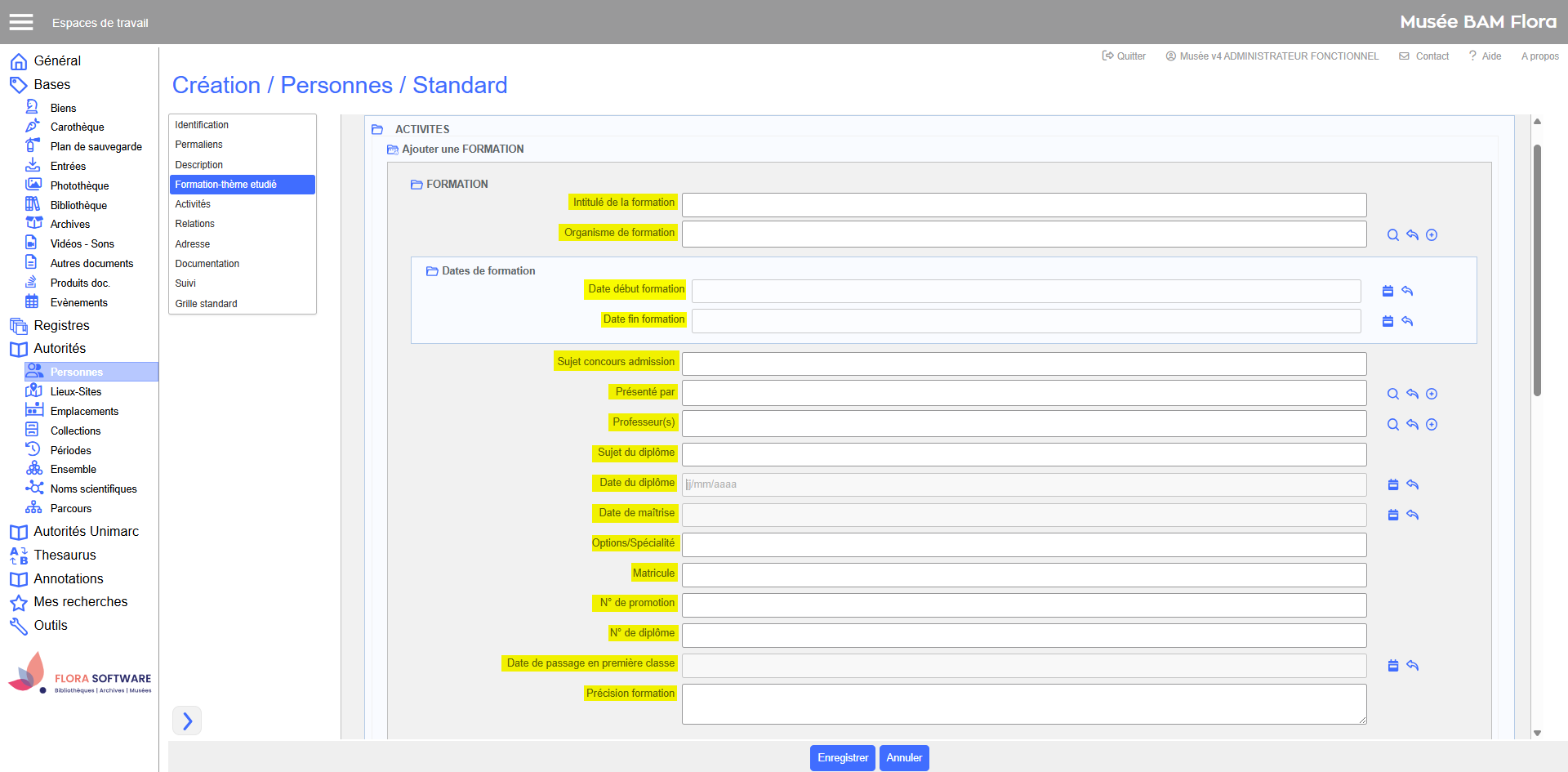Open calendar for Date de passage en première classe
The width and height of the screenshot is (1568, 772).
click(1393, 666)
